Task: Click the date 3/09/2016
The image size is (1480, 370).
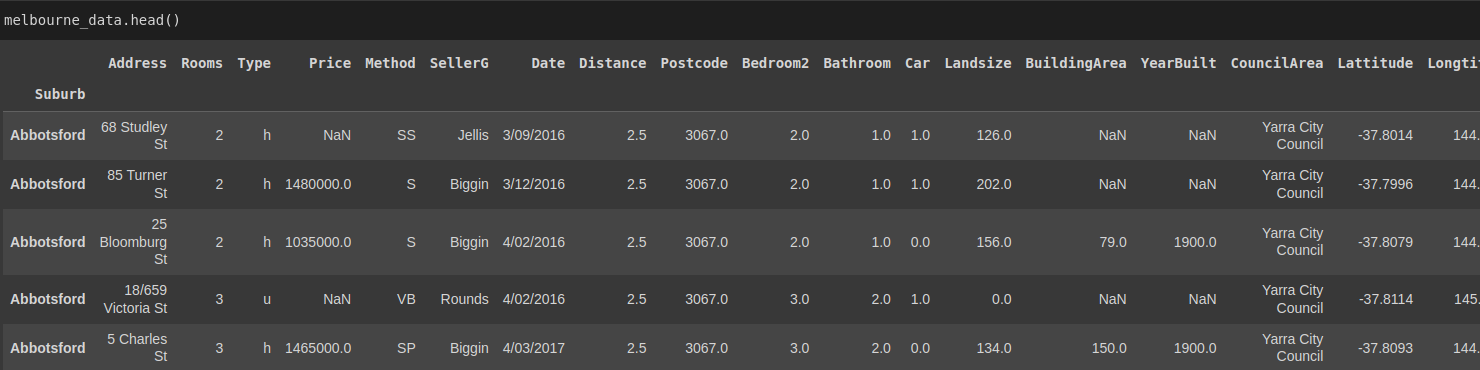Action: coord(534,135)
